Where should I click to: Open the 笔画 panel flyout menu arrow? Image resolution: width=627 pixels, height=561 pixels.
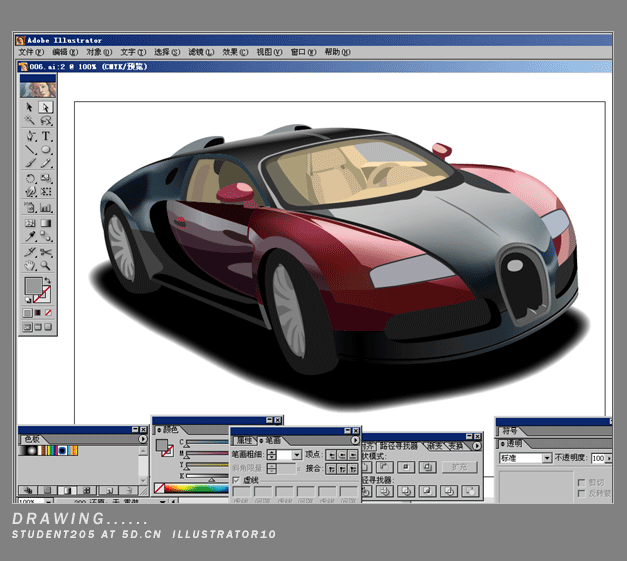pos(355,440)
